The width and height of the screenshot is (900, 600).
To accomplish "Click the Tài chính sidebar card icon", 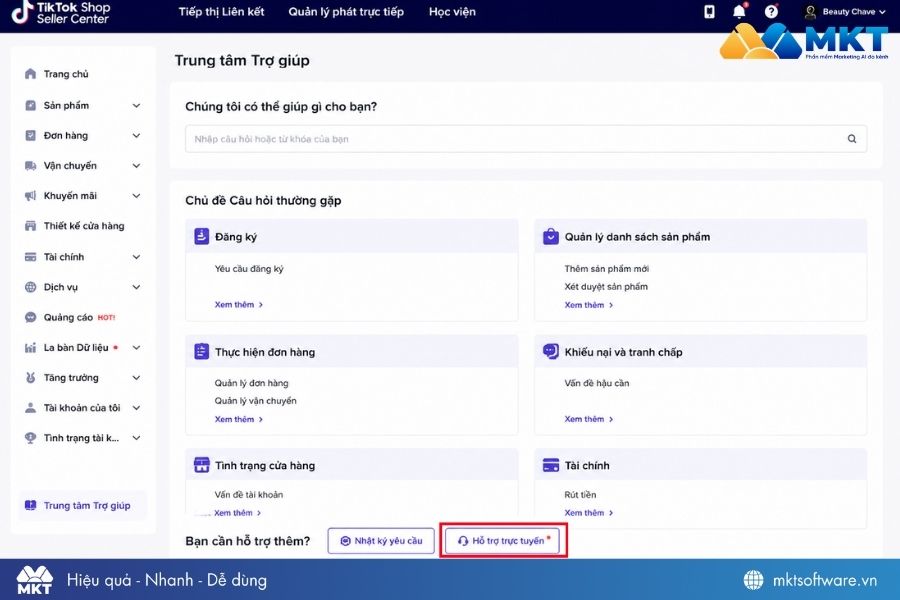I will click(x=30, y=257).
